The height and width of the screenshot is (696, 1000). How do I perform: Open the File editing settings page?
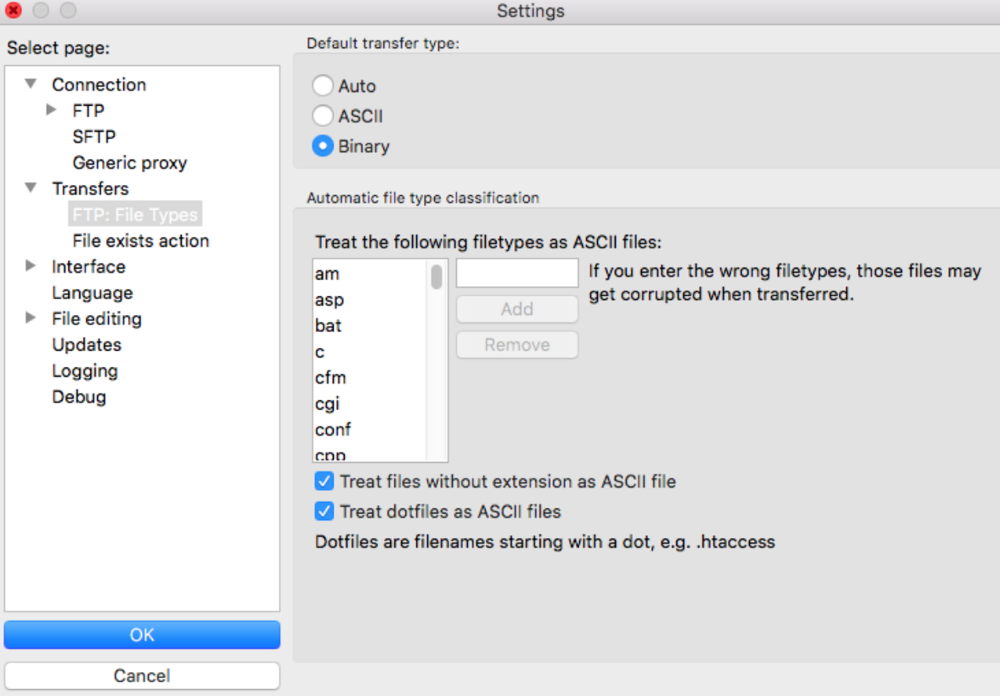[x=97, y=319]
